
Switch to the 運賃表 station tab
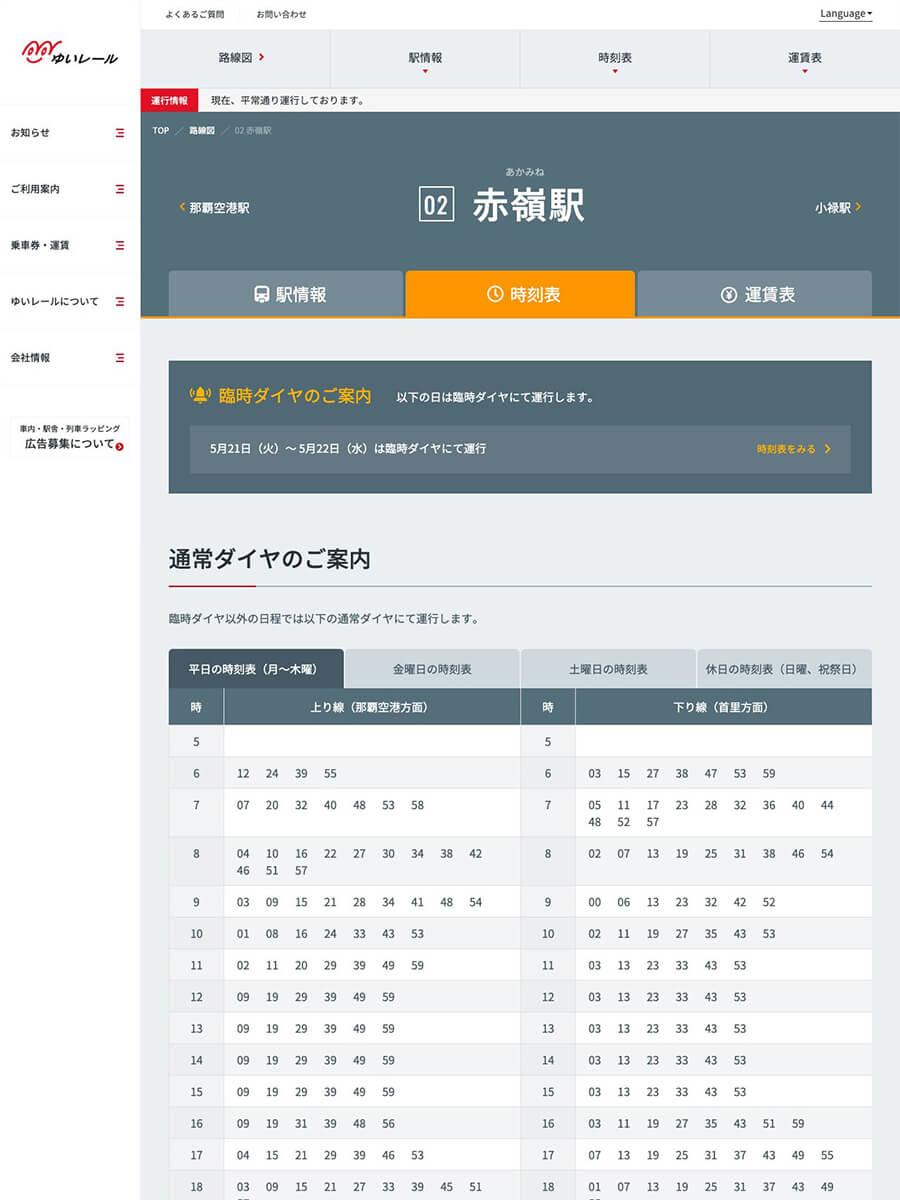point(755,294)
